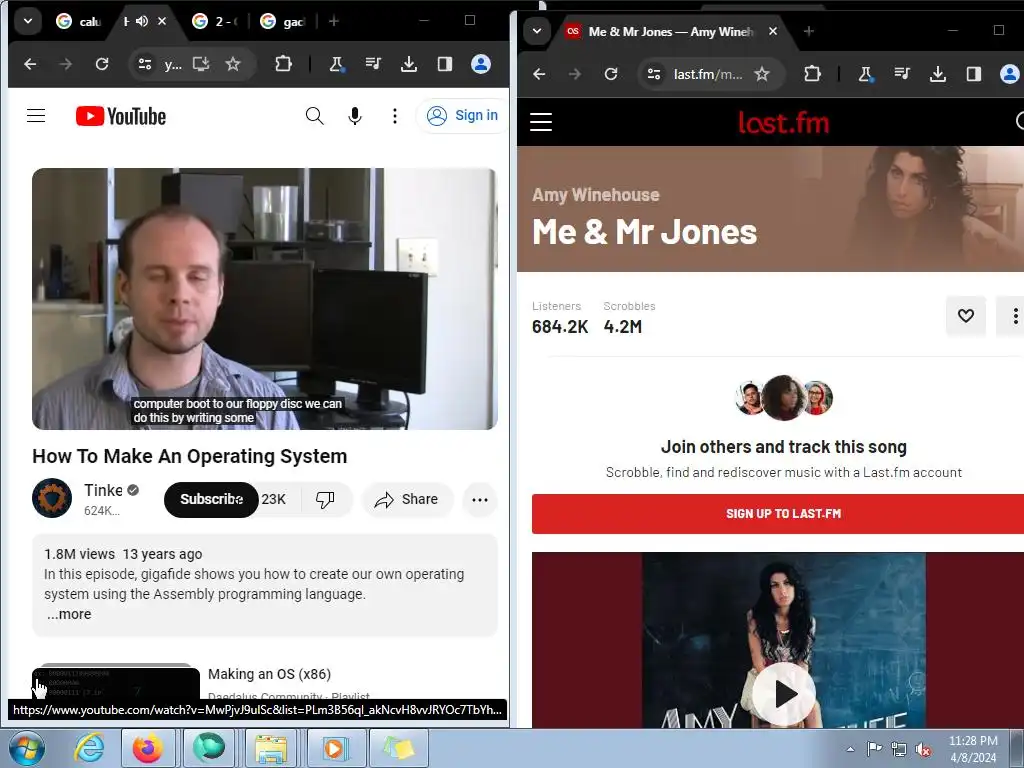Love this track with heart button
Image resolution: width=1024 pixels, height=768 pixels.
pyautogui.click(x=966, y=315)
